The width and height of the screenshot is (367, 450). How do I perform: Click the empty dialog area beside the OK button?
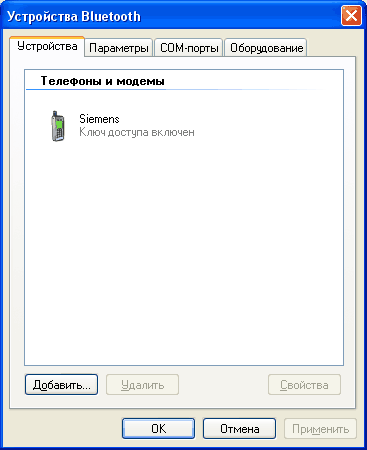65,429
